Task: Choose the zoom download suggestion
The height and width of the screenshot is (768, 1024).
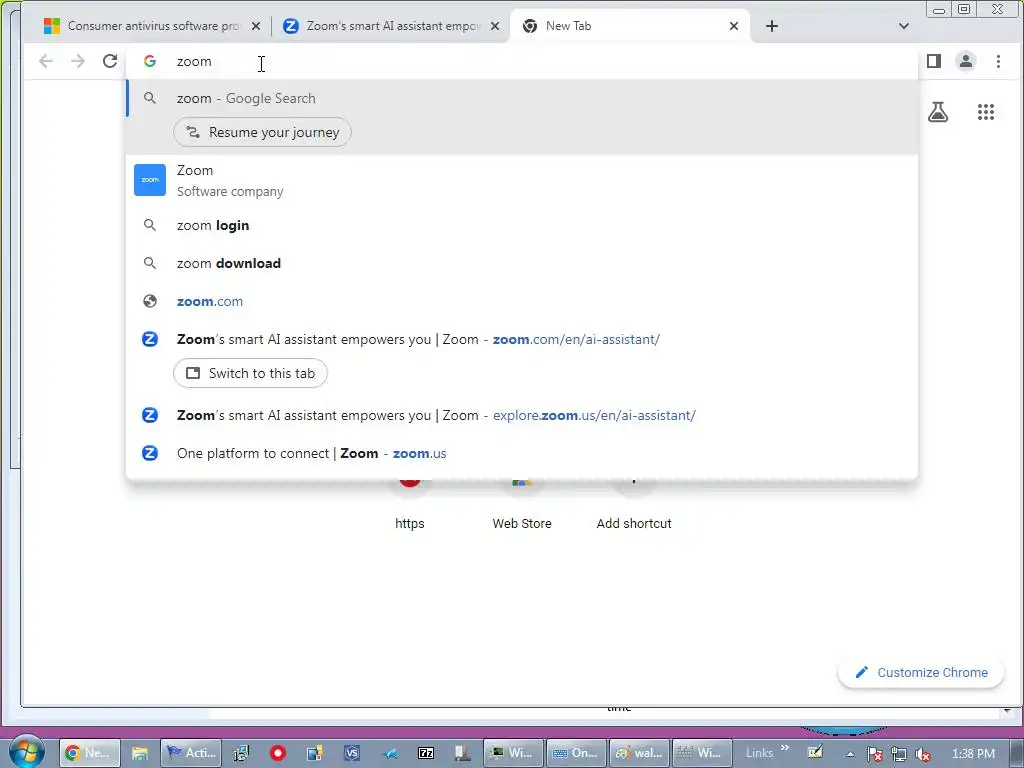Action: (x=522, y=263)
